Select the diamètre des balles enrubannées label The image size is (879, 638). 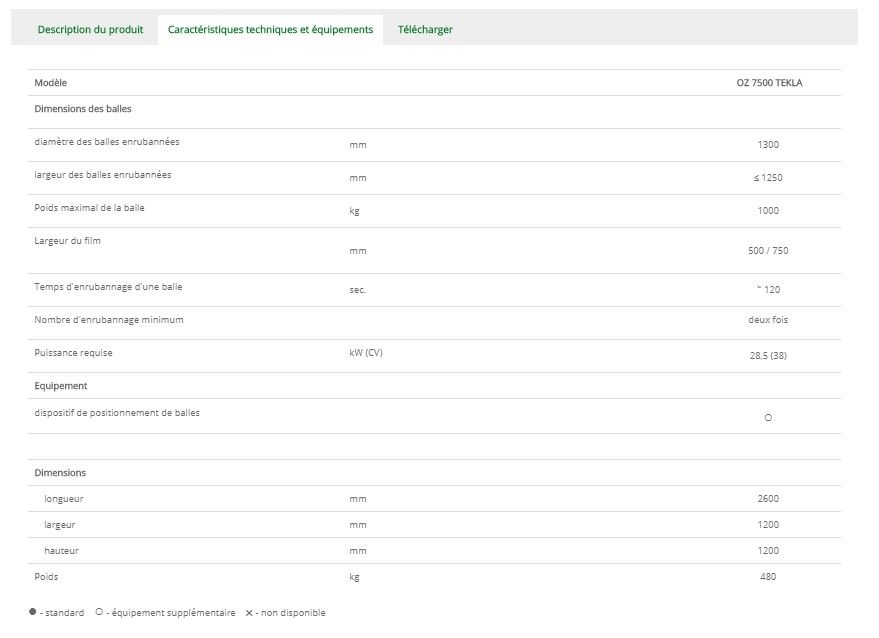(x=107, y=141)
